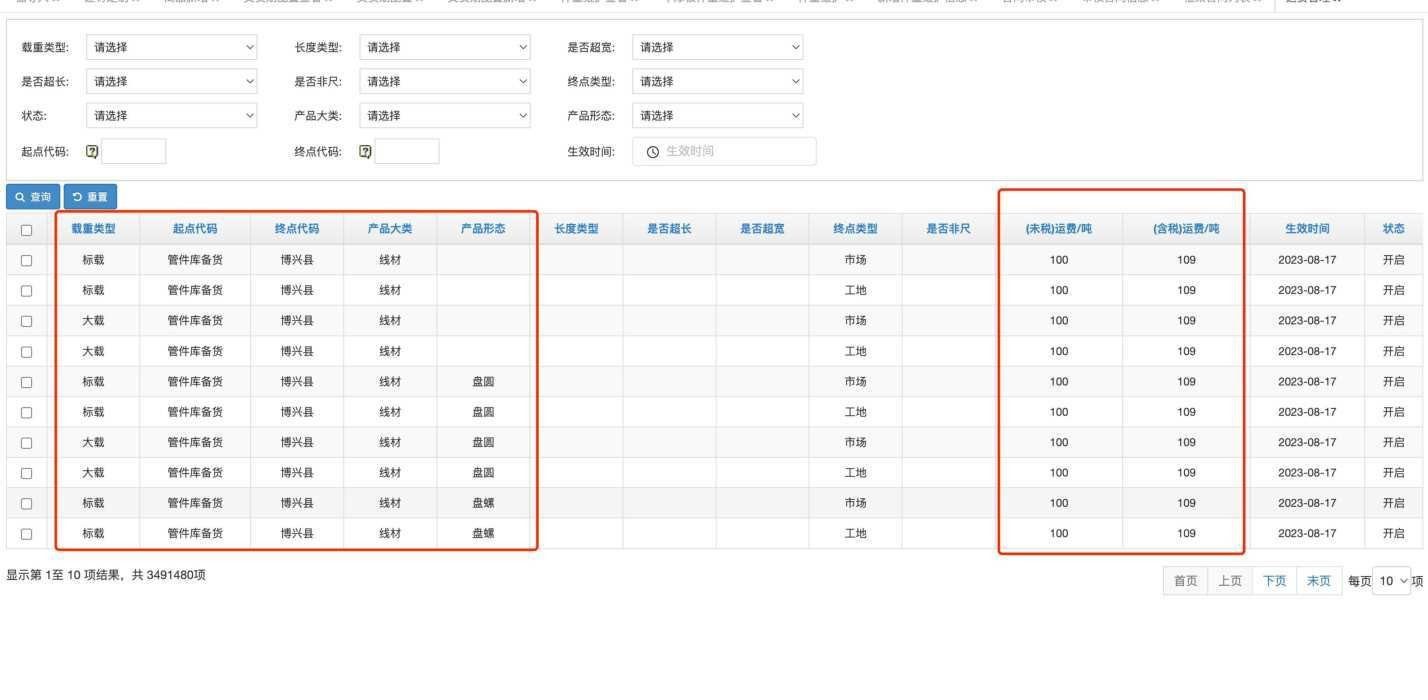
Task: Open the 产品形态 filter dropdown
Action: click(718, 115)
